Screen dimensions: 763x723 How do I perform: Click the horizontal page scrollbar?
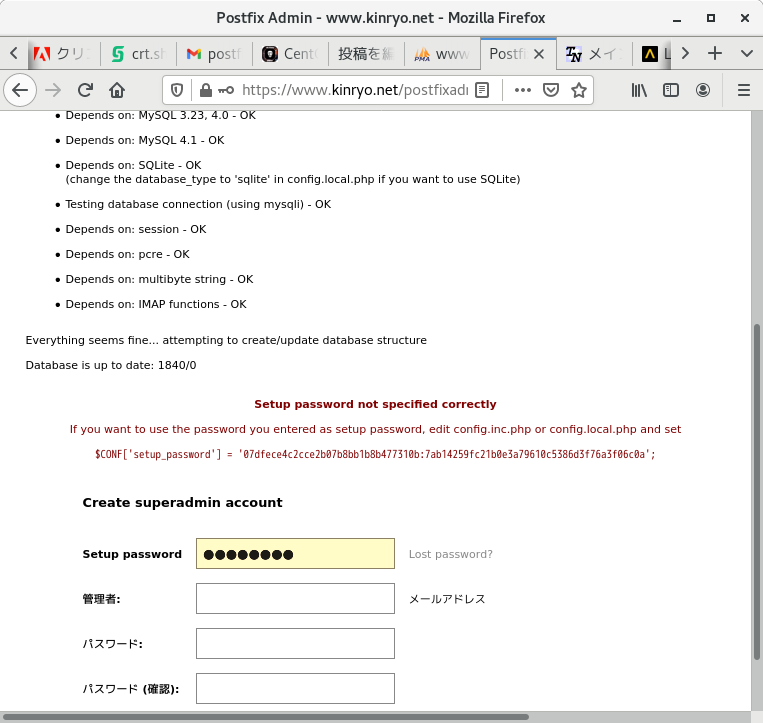(x=266, y=717)
